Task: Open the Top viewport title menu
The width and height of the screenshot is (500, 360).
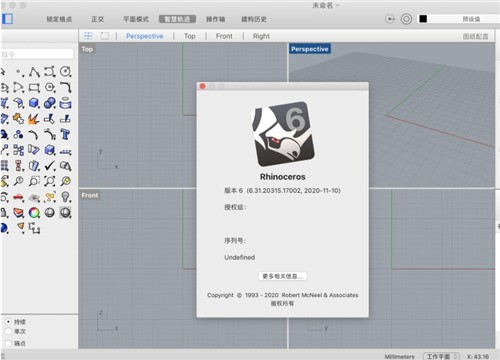Action: tap(87, 49)
